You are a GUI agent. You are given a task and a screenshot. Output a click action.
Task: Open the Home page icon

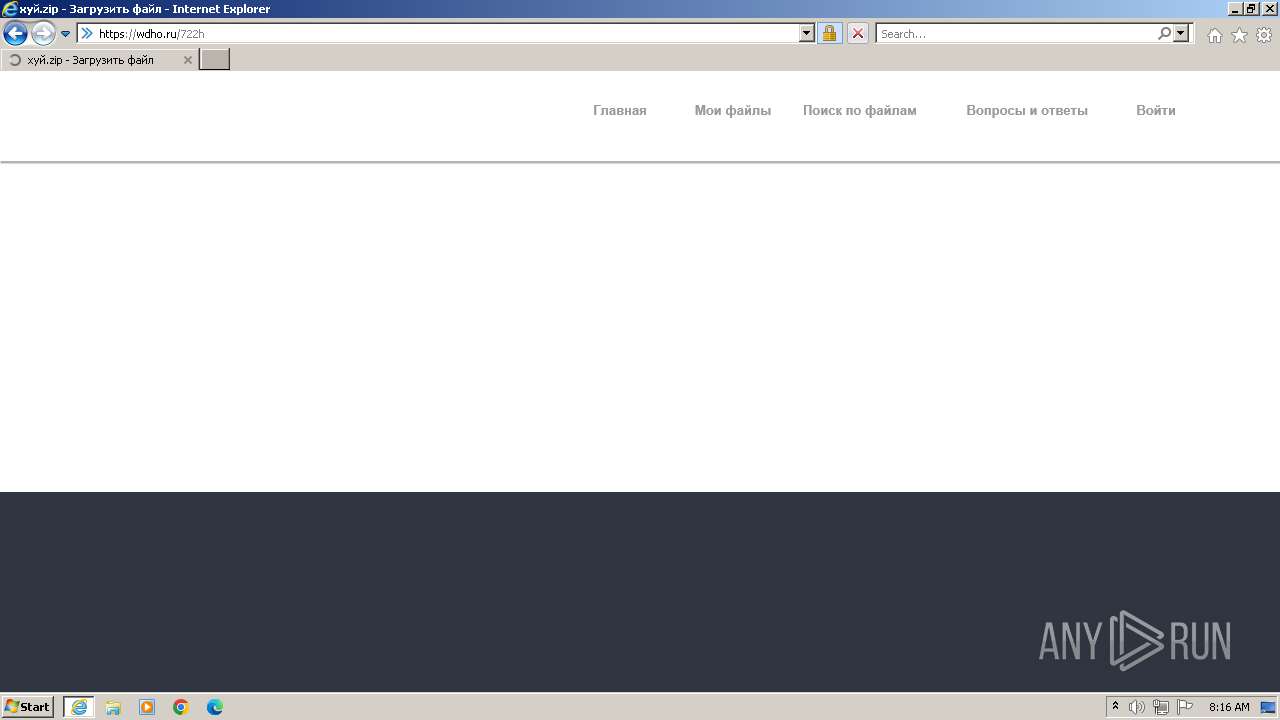(x=1214, y=35)
